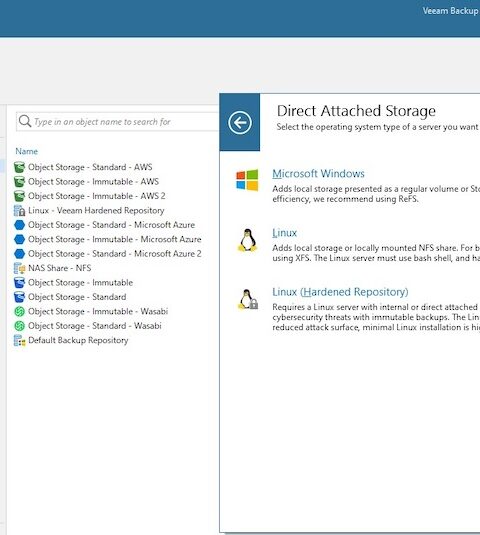Image resolution: width=480 pixels, height=535 pixels.
Task: Select 'Object Storage - Standard' row text
Action: [77, 297]
